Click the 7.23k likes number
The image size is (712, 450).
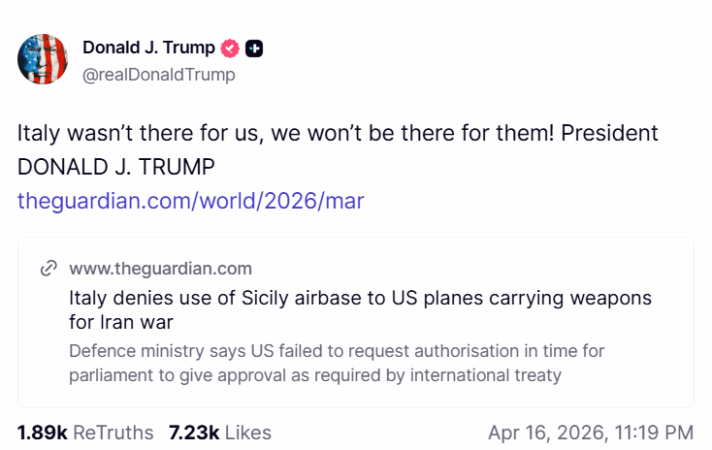point(193,432)
